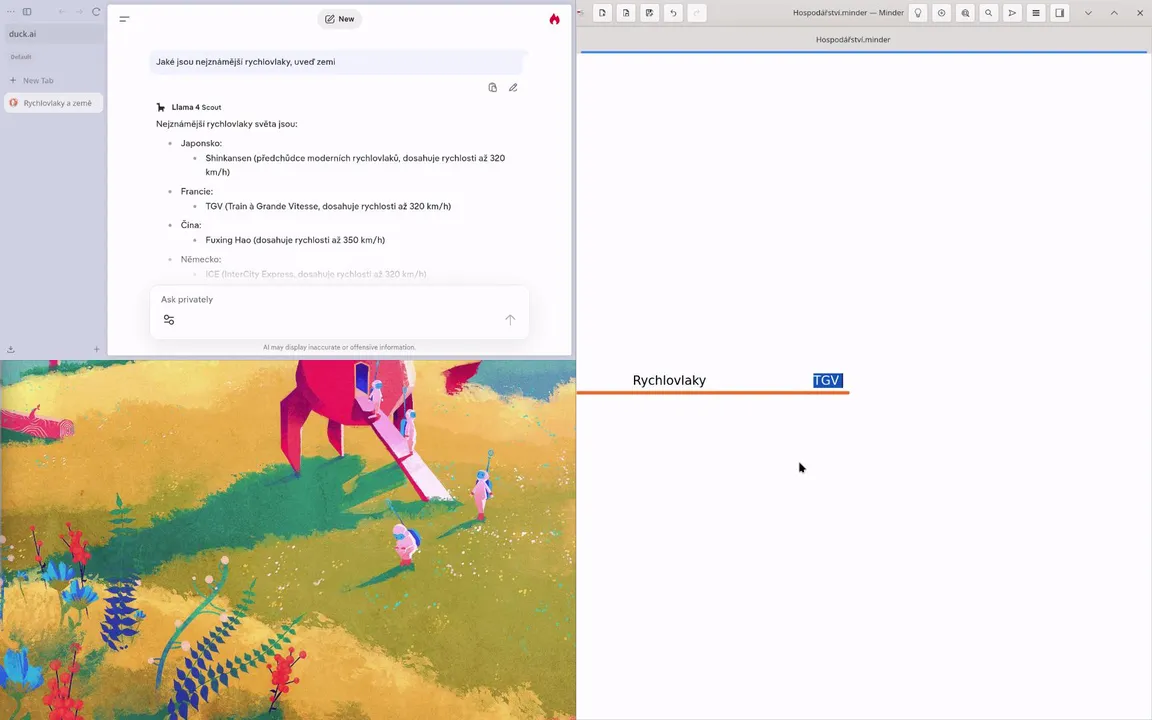1152x720 pixels.
Task: Open the browser three-dots menu
Action: click(x=11, y=12)
